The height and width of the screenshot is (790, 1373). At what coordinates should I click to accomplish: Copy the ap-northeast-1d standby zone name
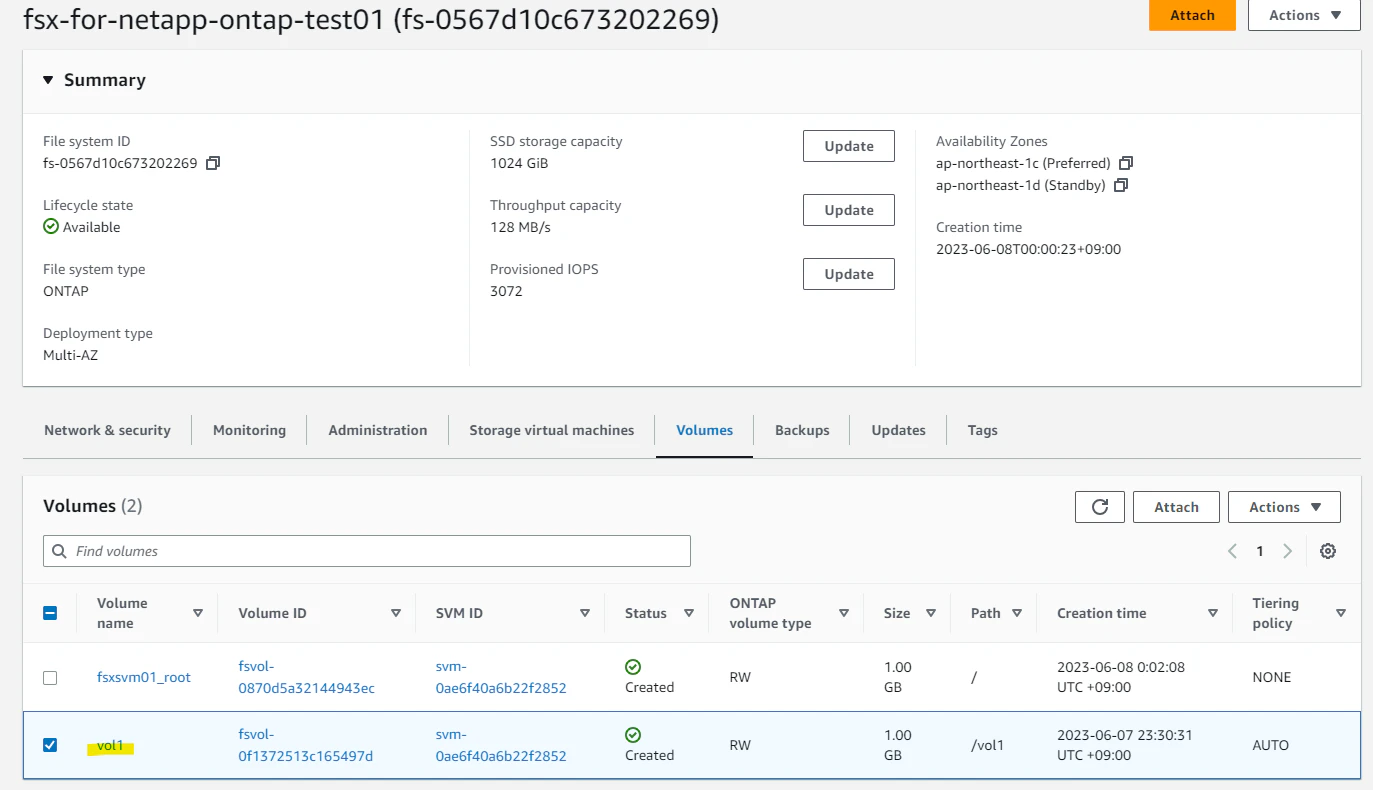[x=1121, y=185]
